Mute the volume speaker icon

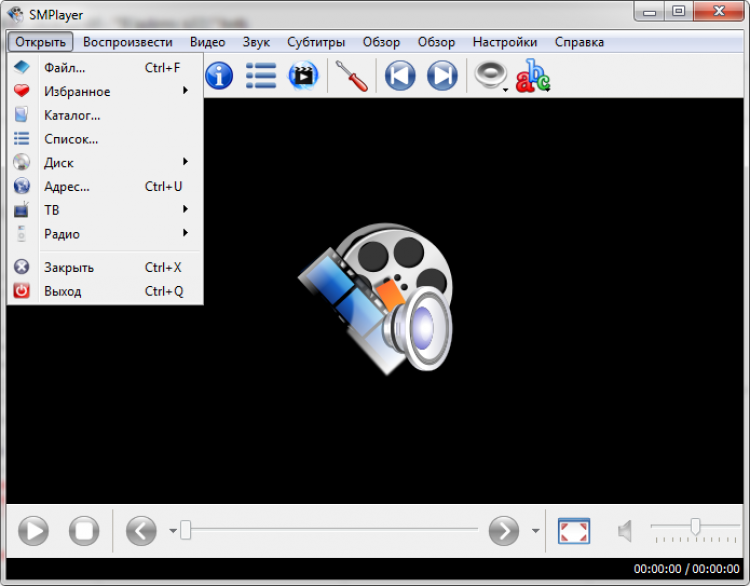(625, 531)
